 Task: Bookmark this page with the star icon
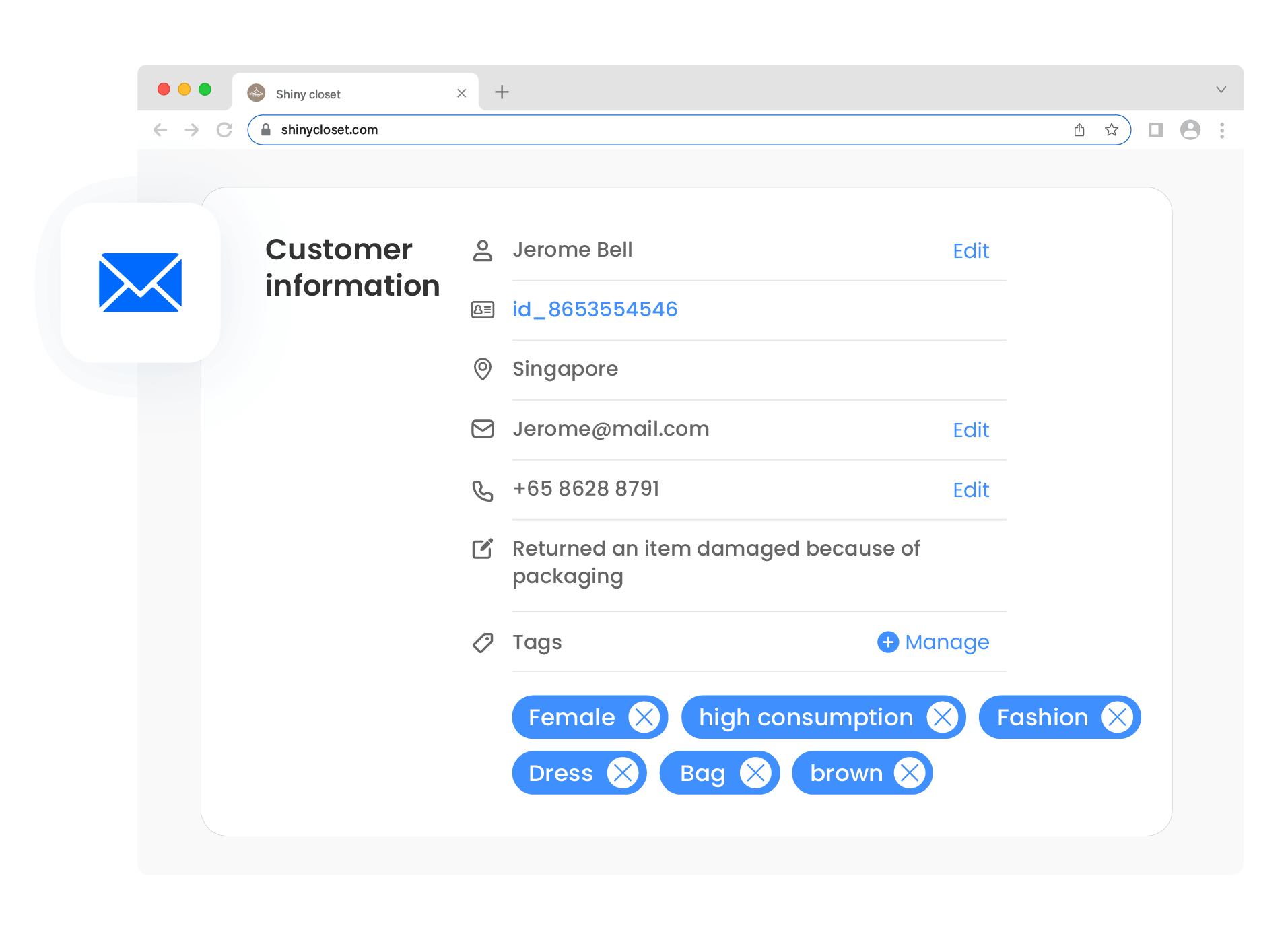1112,130
